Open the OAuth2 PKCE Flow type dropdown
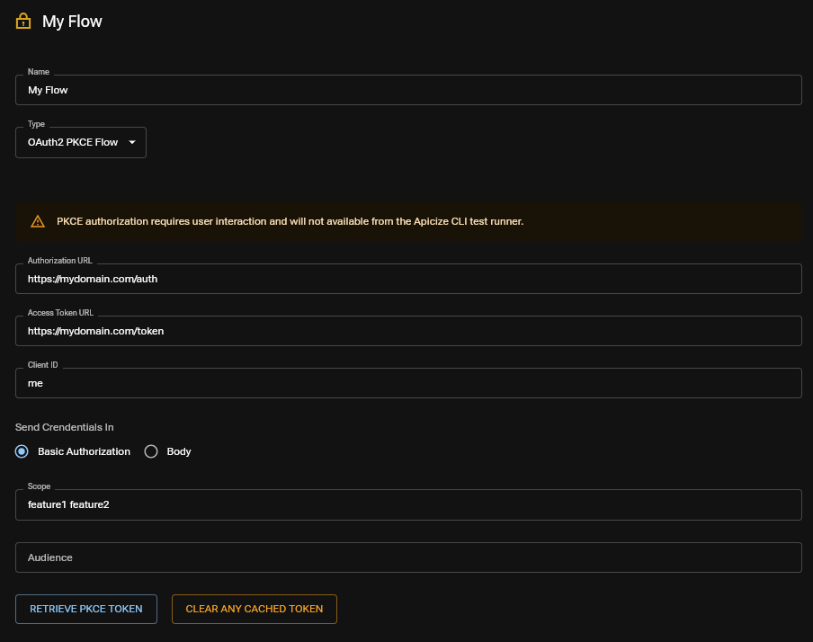This screenshot has width=813, height=642. pos(80,142)
